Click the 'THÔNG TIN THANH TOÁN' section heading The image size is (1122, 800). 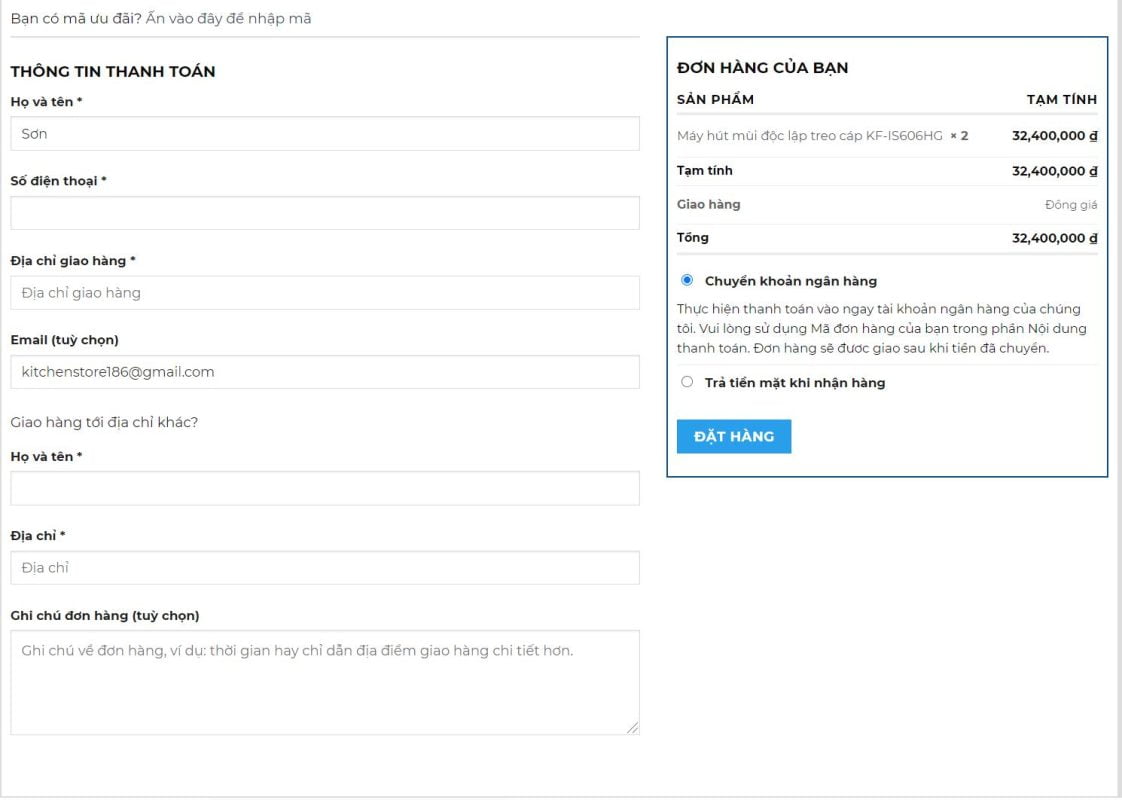point(112,72)
